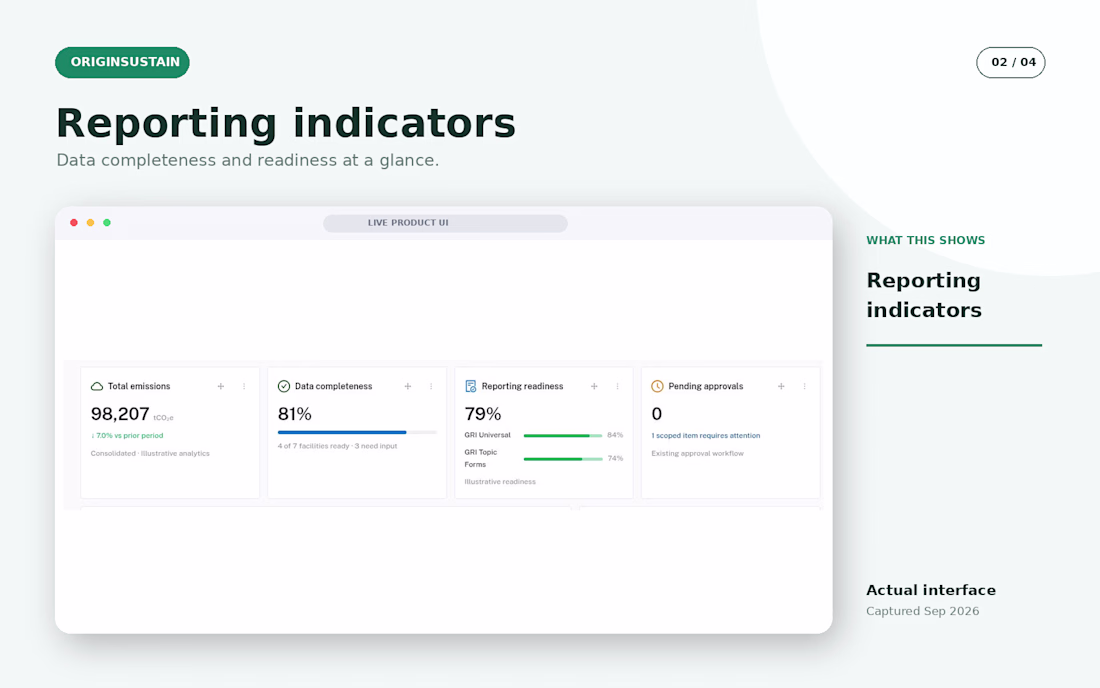Screen dimensions: 1100x688
Task: Click the LIVE PRODUCT UI address pill
Action: (445, 223)
